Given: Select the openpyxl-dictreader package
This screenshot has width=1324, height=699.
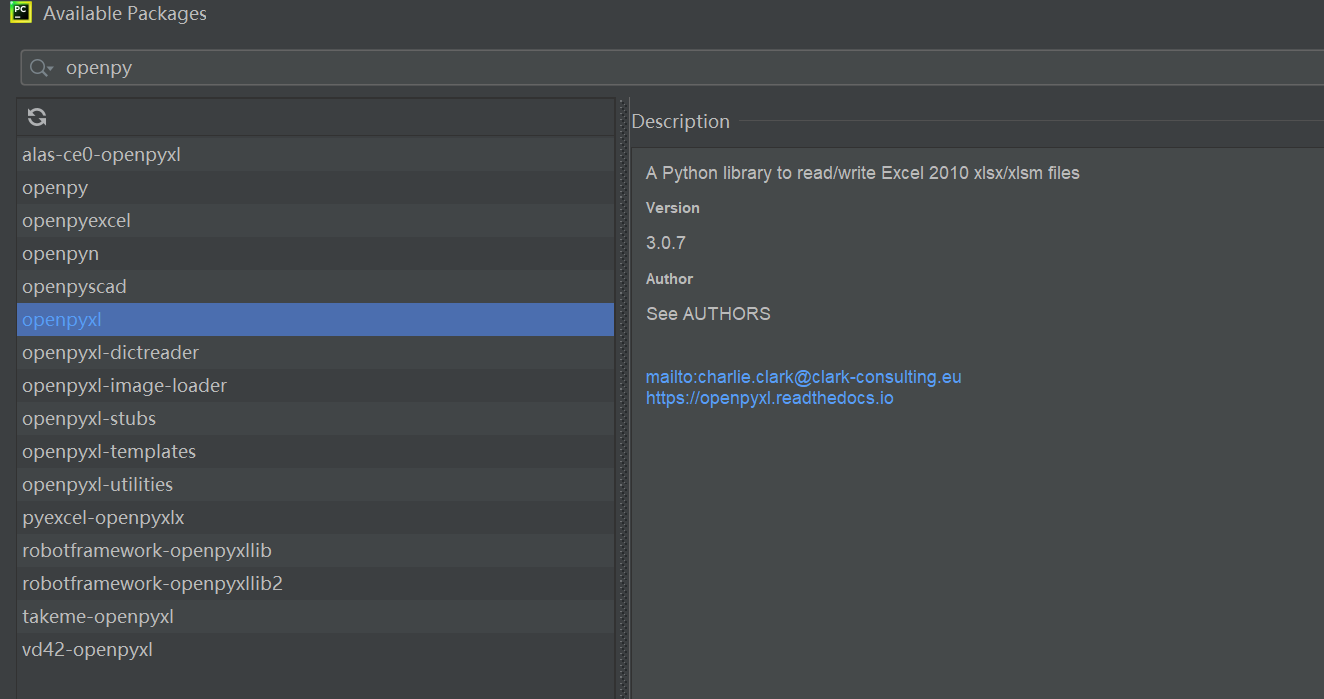Looking at the screenshot, I should click(110, 352).
